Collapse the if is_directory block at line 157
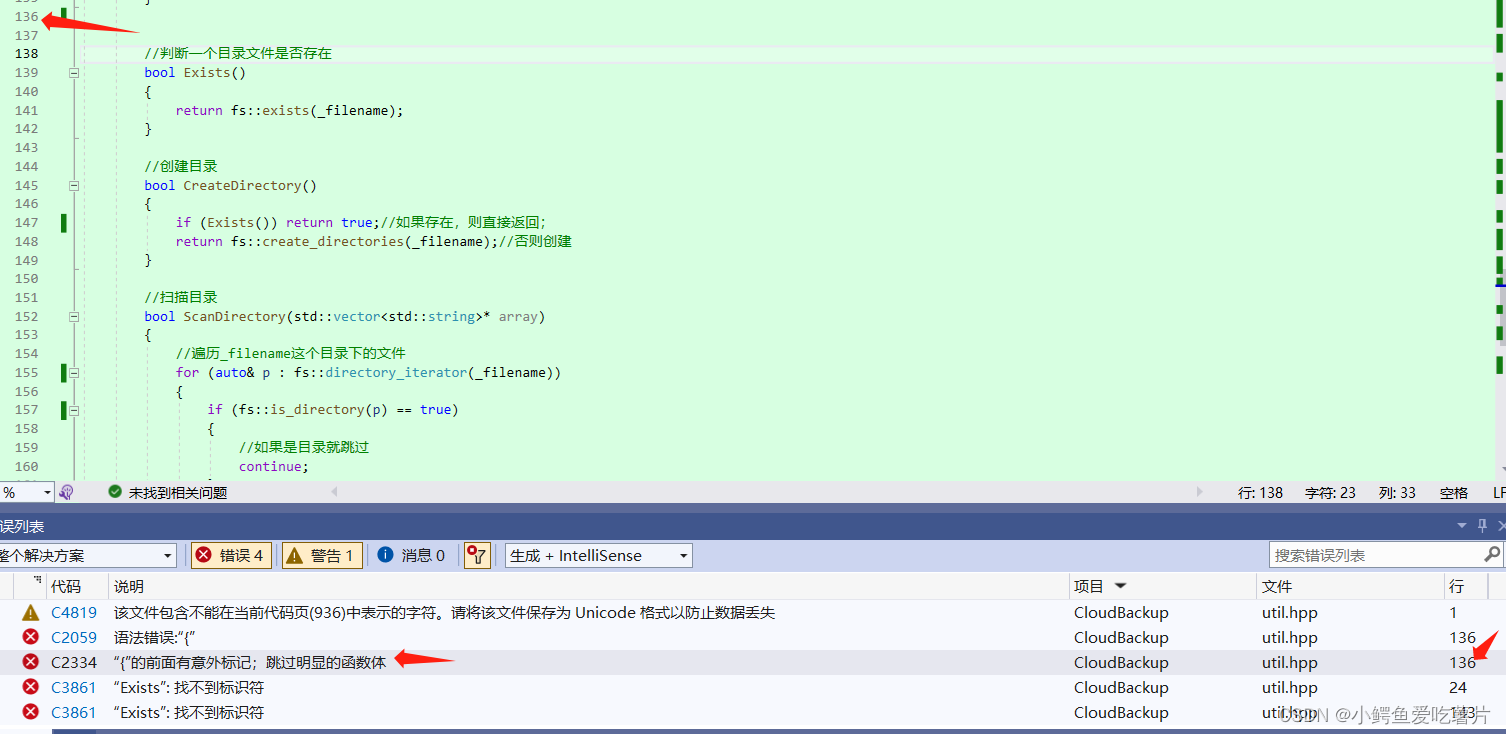The width and height of the screenshot is (1506, 734). [73, 410]
